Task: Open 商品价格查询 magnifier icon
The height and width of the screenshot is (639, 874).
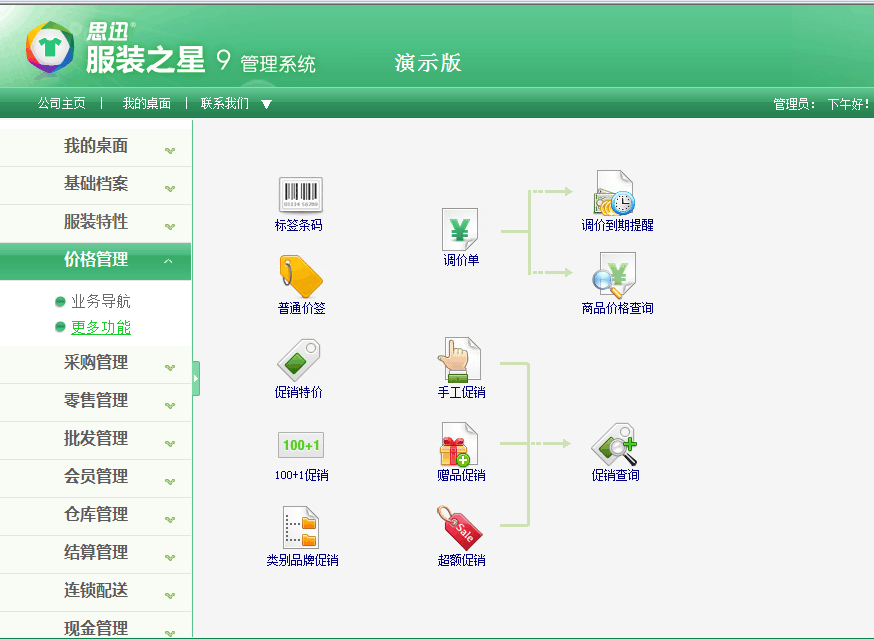Action: coord(615,275)
